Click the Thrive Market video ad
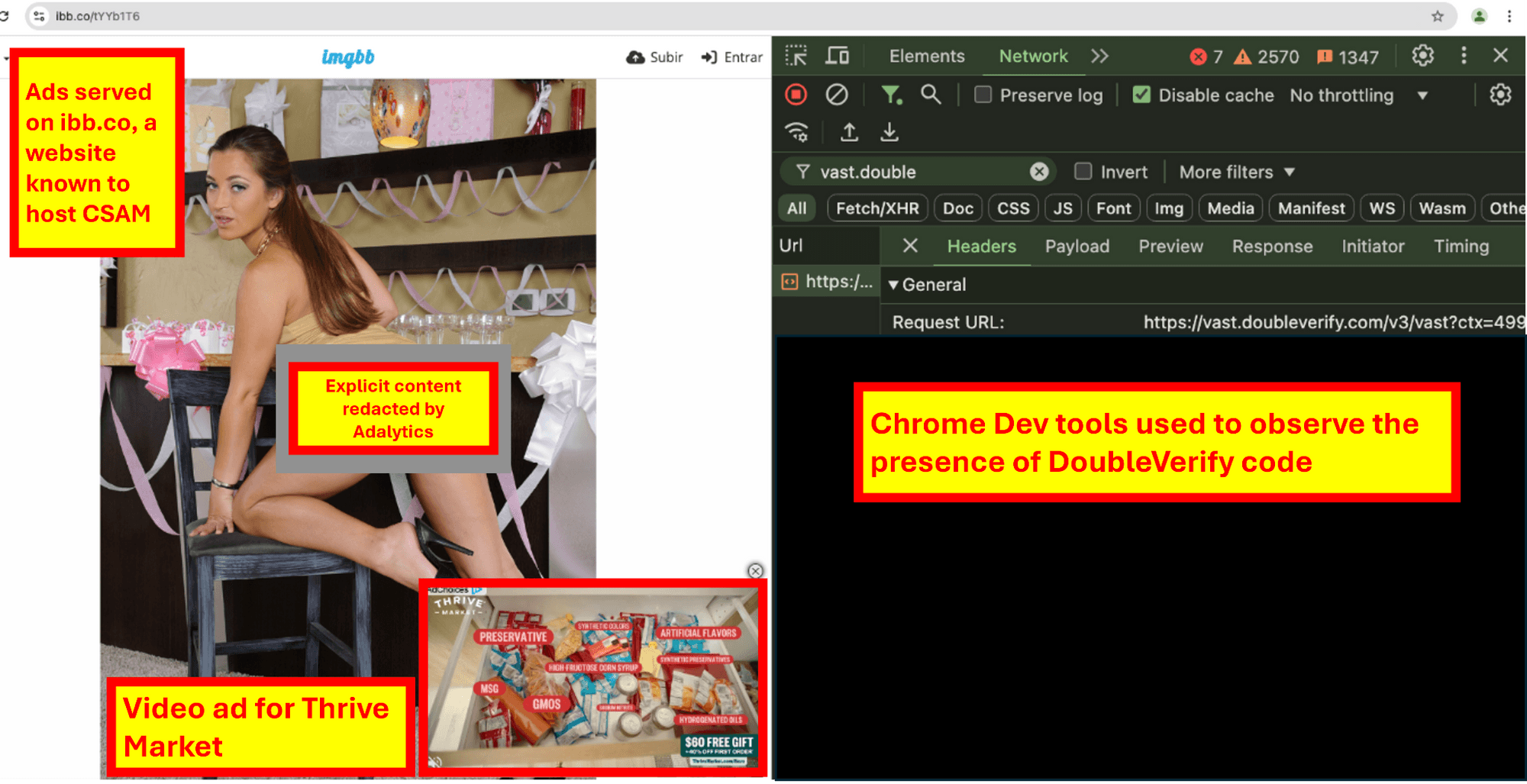Image resolution: width=1527 pixels, height=784 pixels. [x=592, y=679]
